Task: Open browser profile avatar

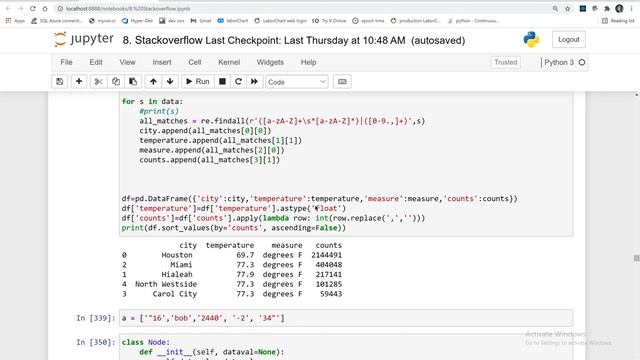Action: (x=619, y=9)
